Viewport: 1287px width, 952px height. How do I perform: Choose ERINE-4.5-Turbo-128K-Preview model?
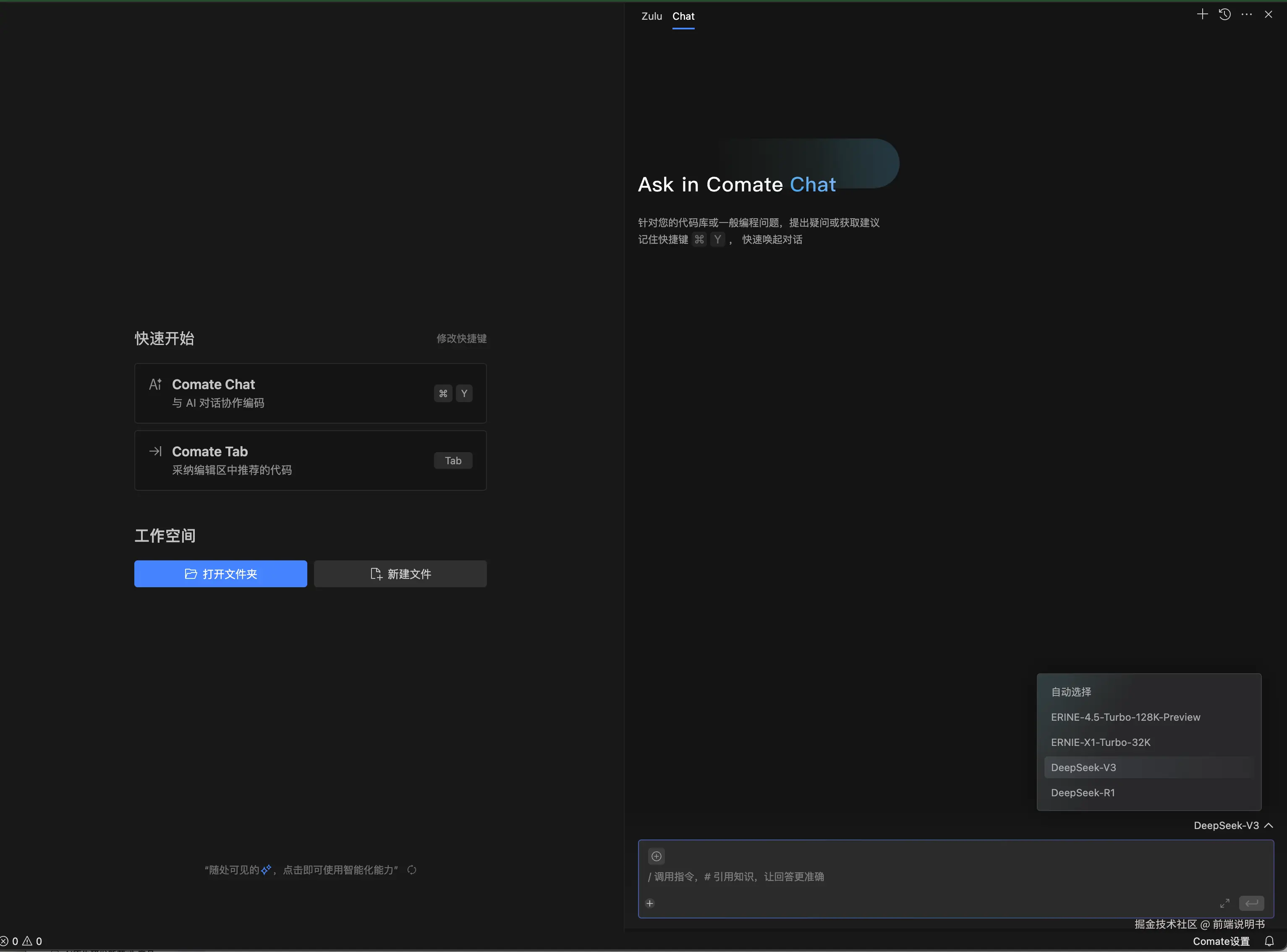[x=1125, y=717]
